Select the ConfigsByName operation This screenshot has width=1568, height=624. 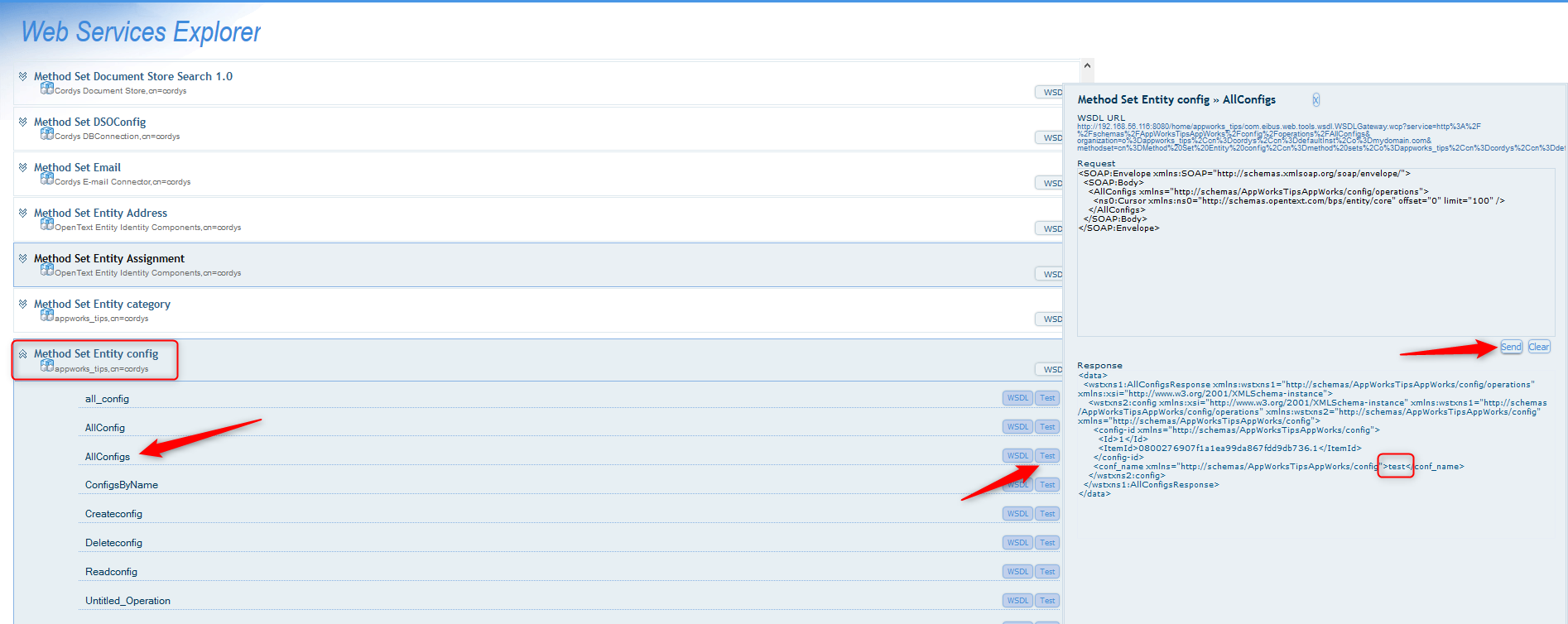click(122, 485)
